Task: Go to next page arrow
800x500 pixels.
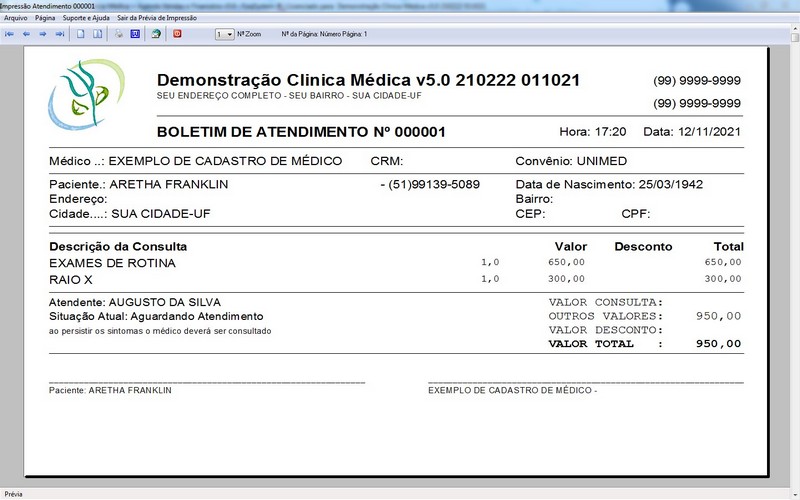Action: (x=43, y=34)
